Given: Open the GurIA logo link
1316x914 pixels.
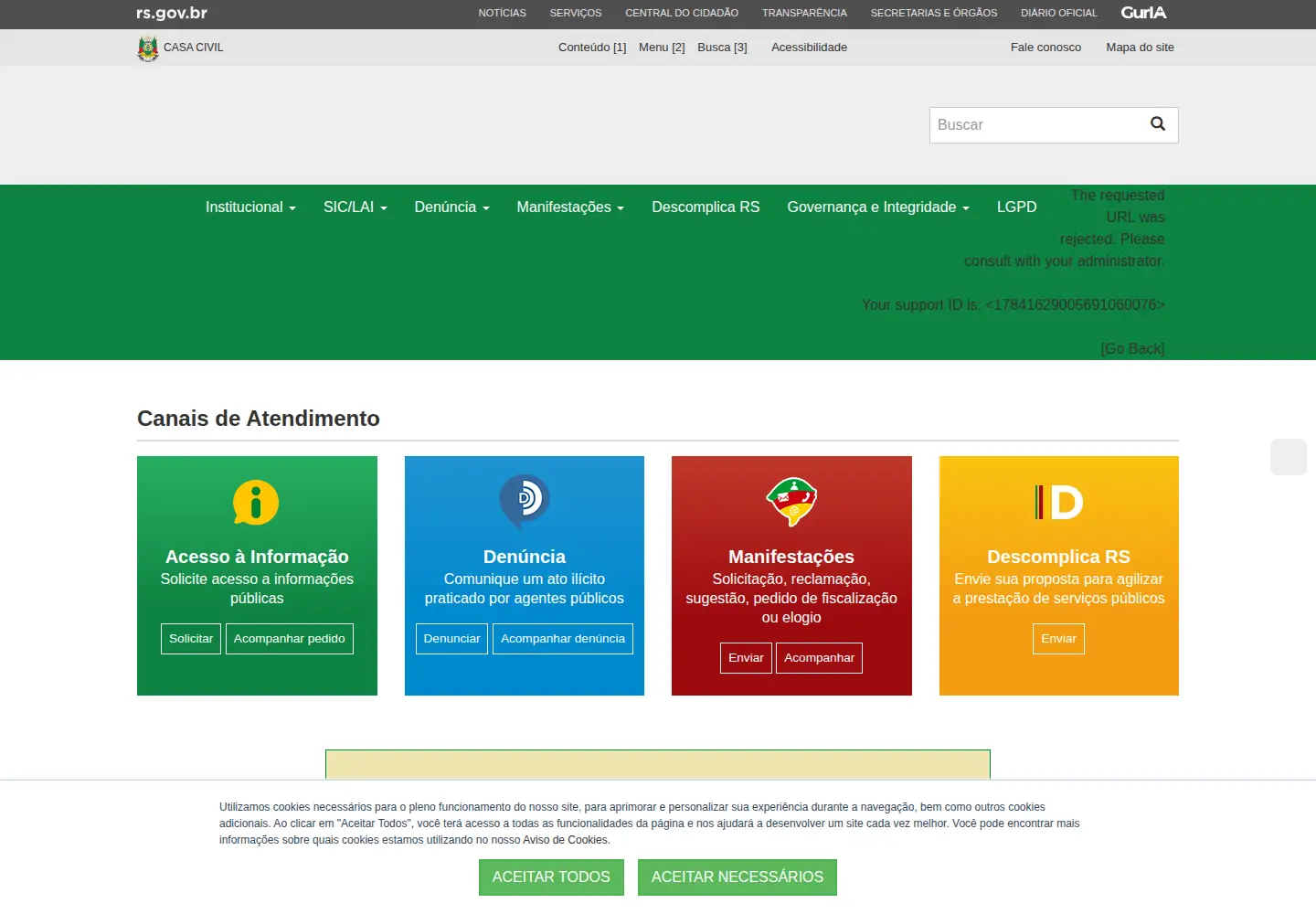Looking at the screenshot, I should coord(1143,13).
